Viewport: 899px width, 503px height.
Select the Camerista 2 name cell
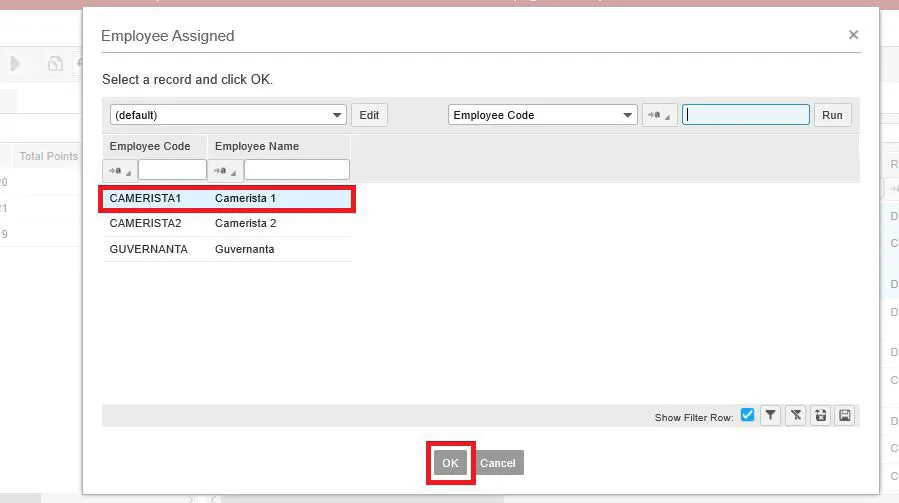(x=245, y=223)
